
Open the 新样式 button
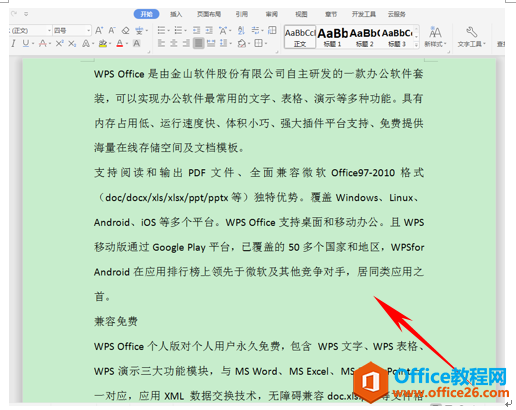click(435, 37)
